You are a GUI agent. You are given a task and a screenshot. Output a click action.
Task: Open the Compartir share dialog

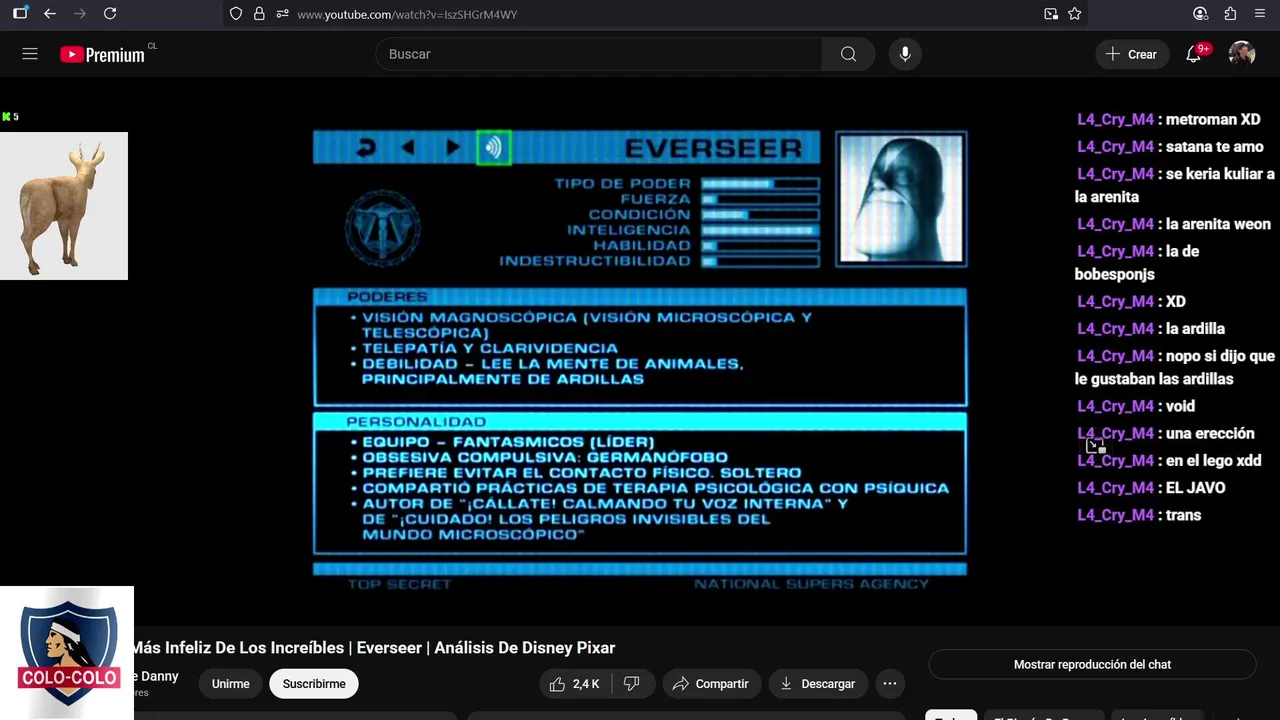(x=711, y=684)
